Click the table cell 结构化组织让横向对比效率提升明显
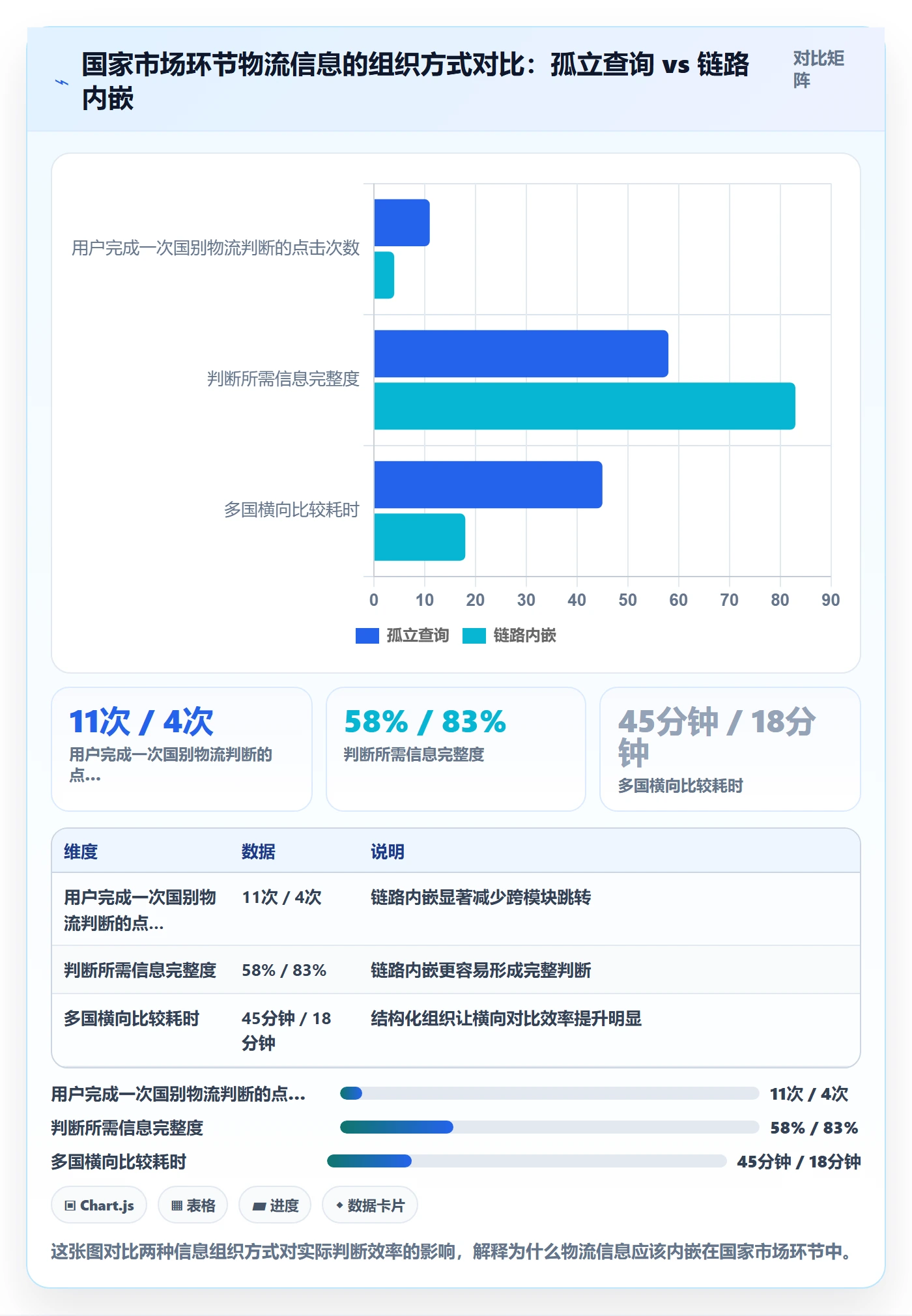The image size is (912, 1316). (x=506, y=1018)
